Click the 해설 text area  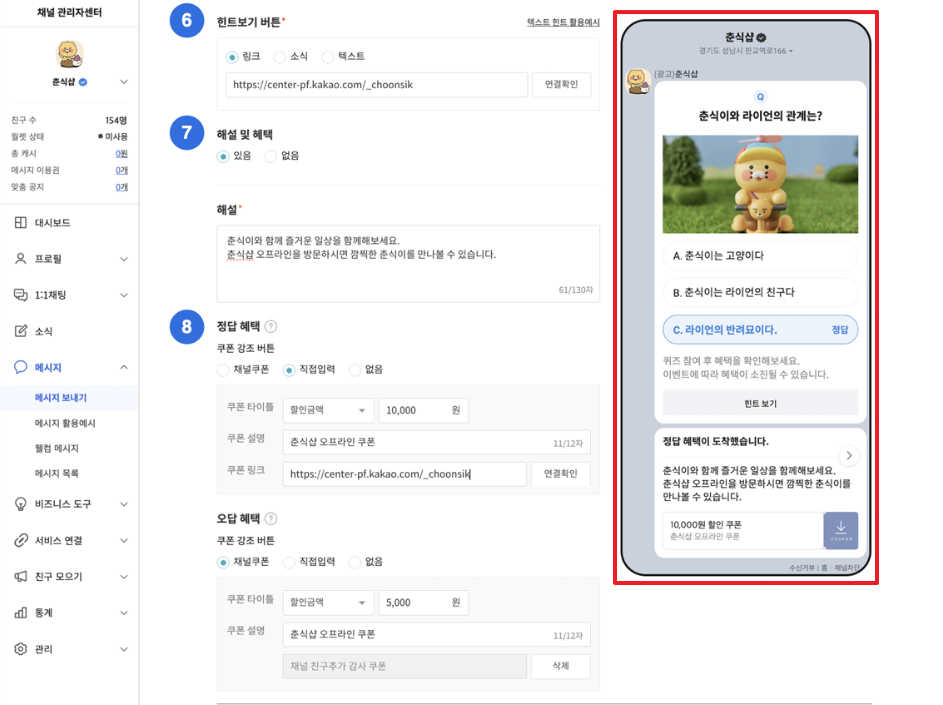(x=408, y=263)
